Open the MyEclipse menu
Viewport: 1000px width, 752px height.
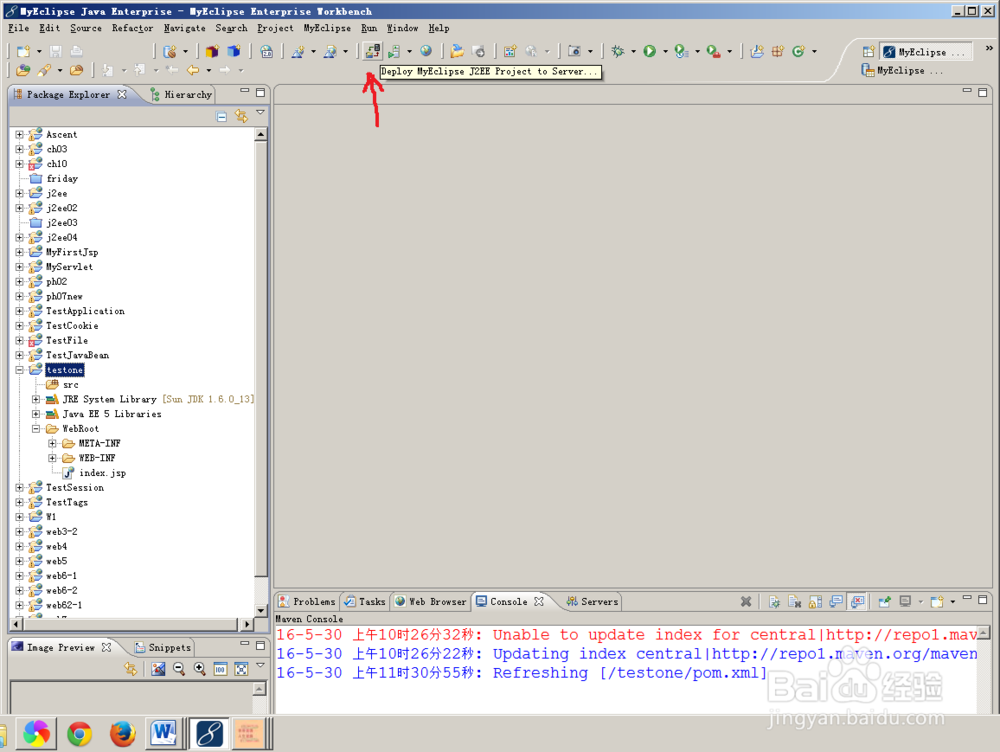coord(327,28)
